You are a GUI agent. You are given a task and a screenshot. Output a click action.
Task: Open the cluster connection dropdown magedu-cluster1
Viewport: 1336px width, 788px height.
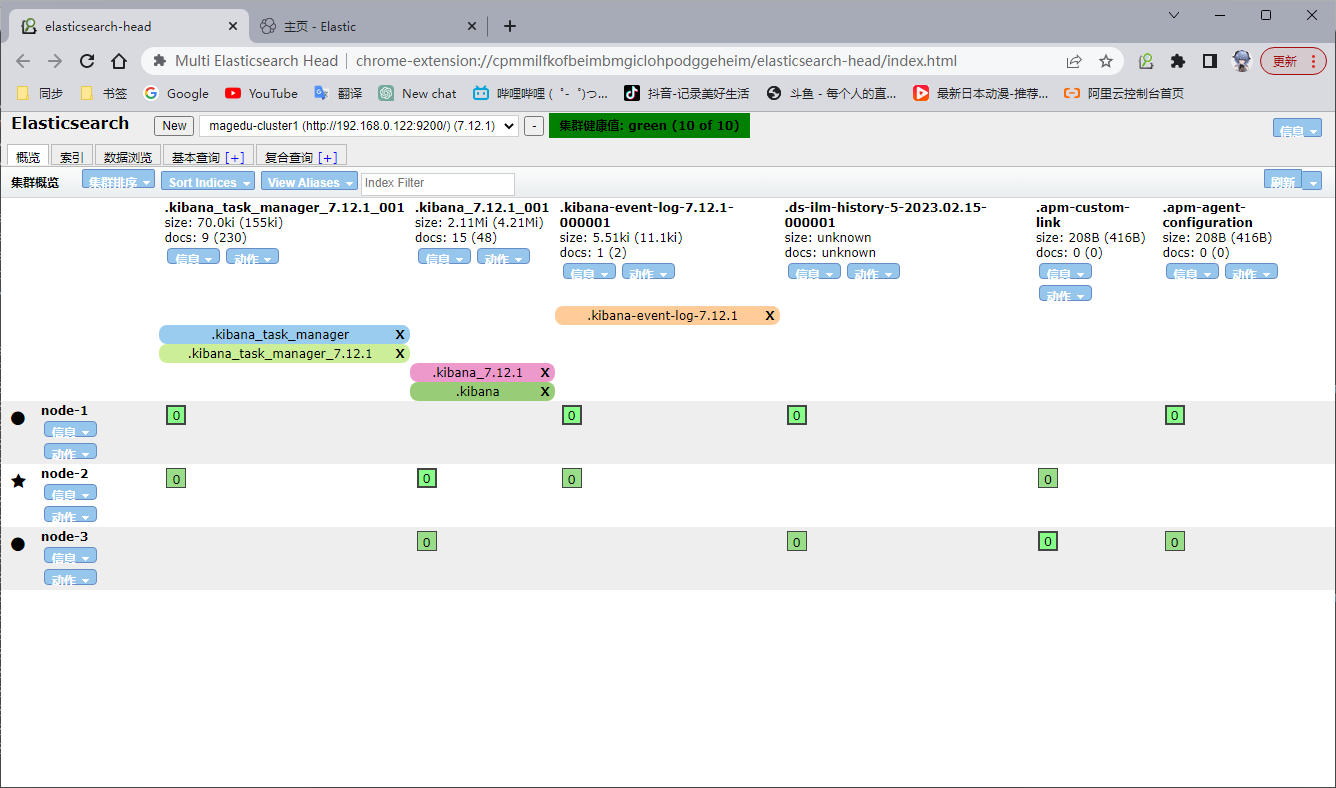pyautogui.click(x=359, y=125)
